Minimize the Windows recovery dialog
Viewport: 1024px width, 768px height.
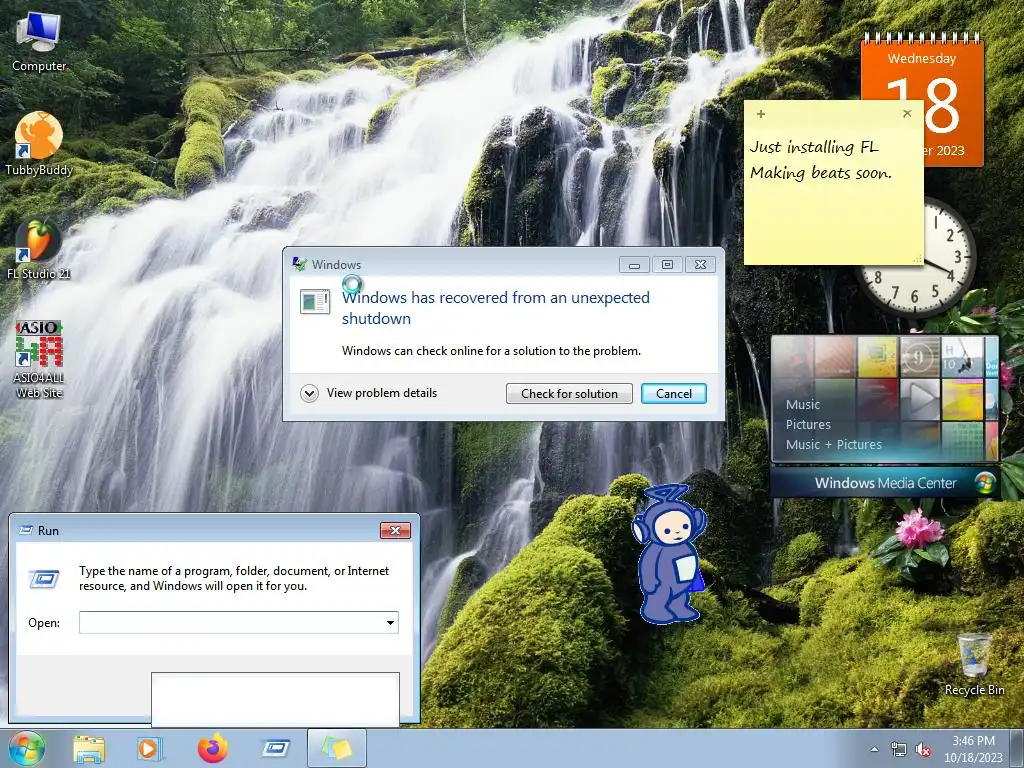coord(634,264)
